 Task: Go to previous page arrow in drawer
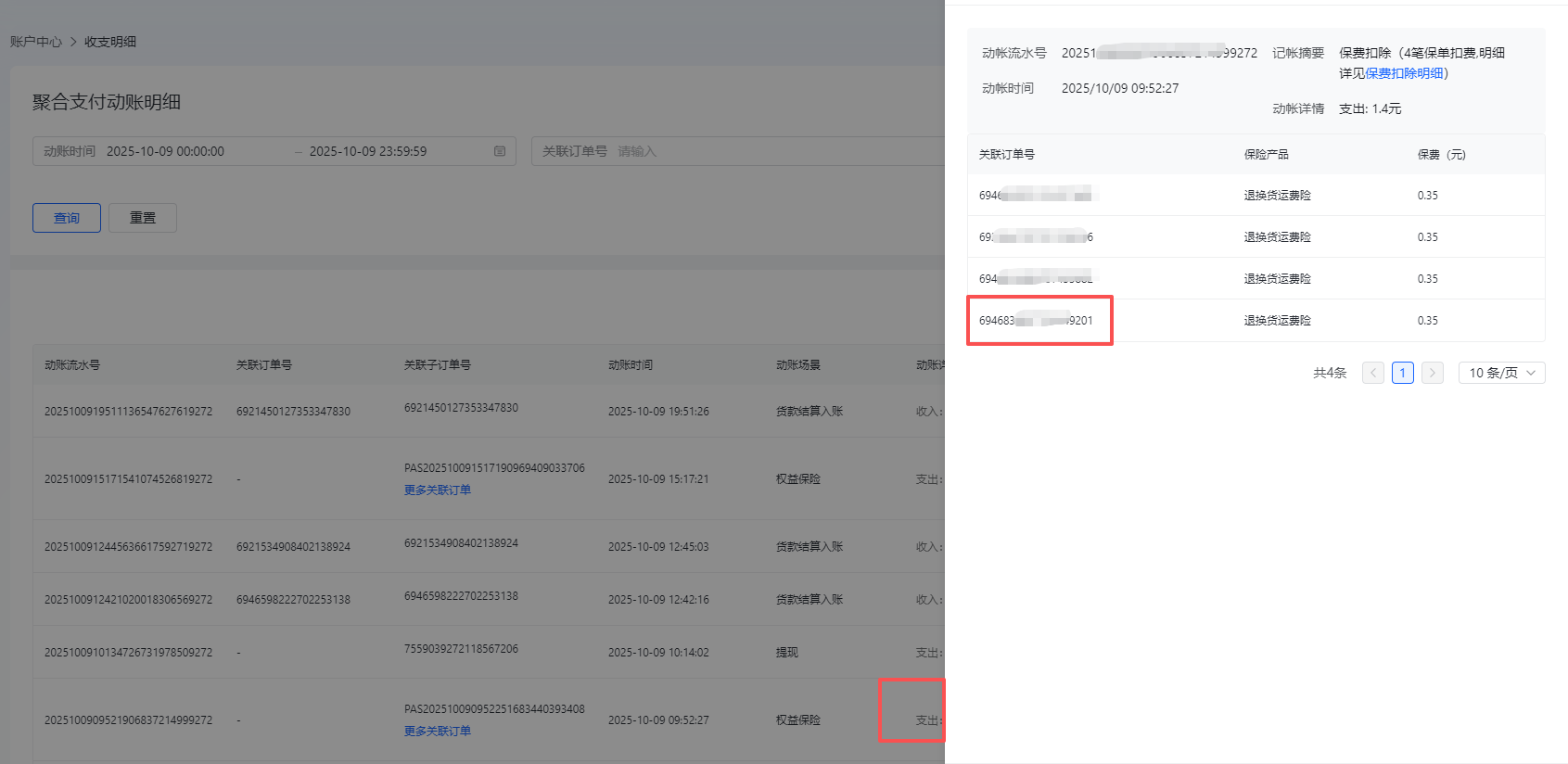click(x=1373, y=373)
